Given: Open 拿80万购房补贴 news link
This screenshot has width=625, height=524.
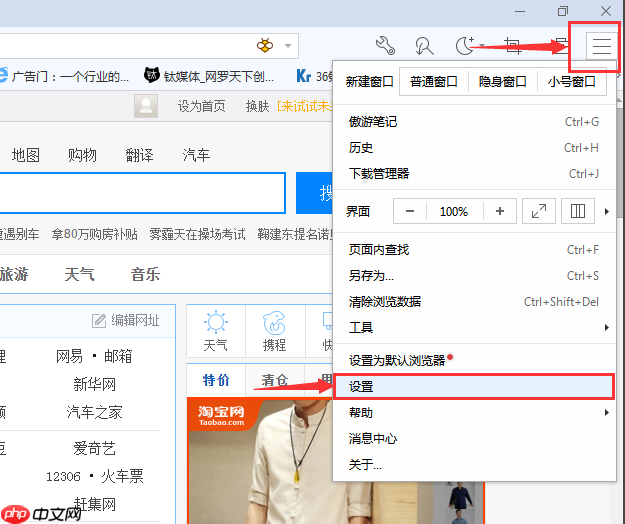Looking at the screenshot, I should (x=94, y=234).
